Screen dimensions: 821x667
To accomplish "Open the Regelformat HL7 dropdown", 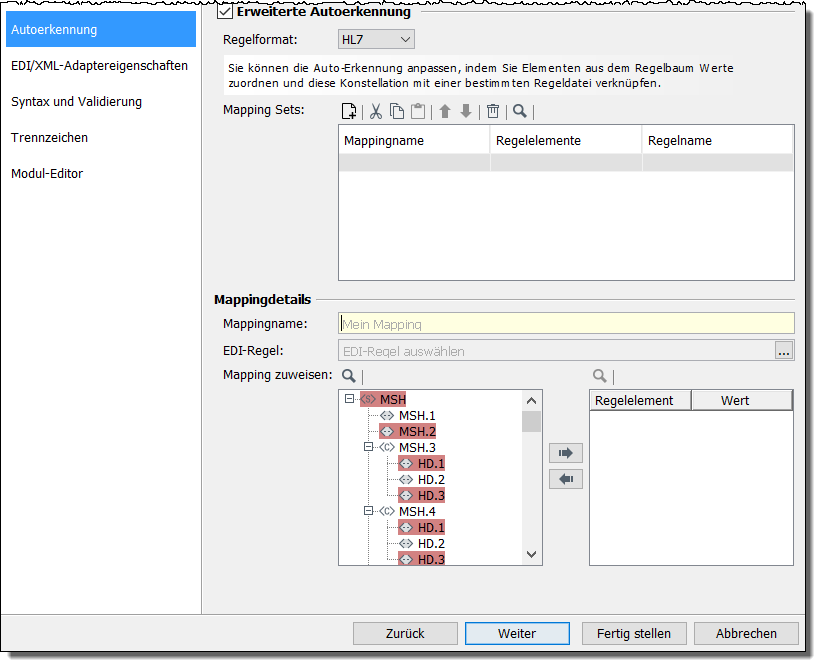I will click(376, 39).
